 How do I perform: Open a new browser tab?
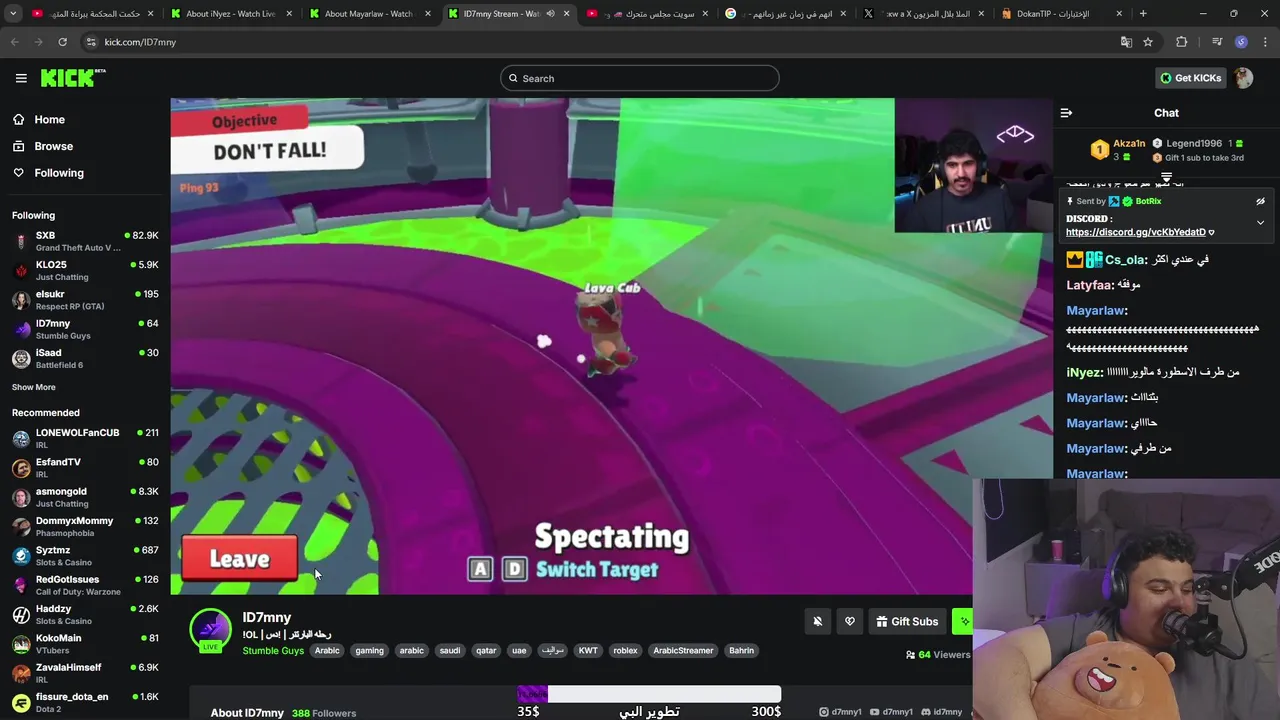[1143, 14]
